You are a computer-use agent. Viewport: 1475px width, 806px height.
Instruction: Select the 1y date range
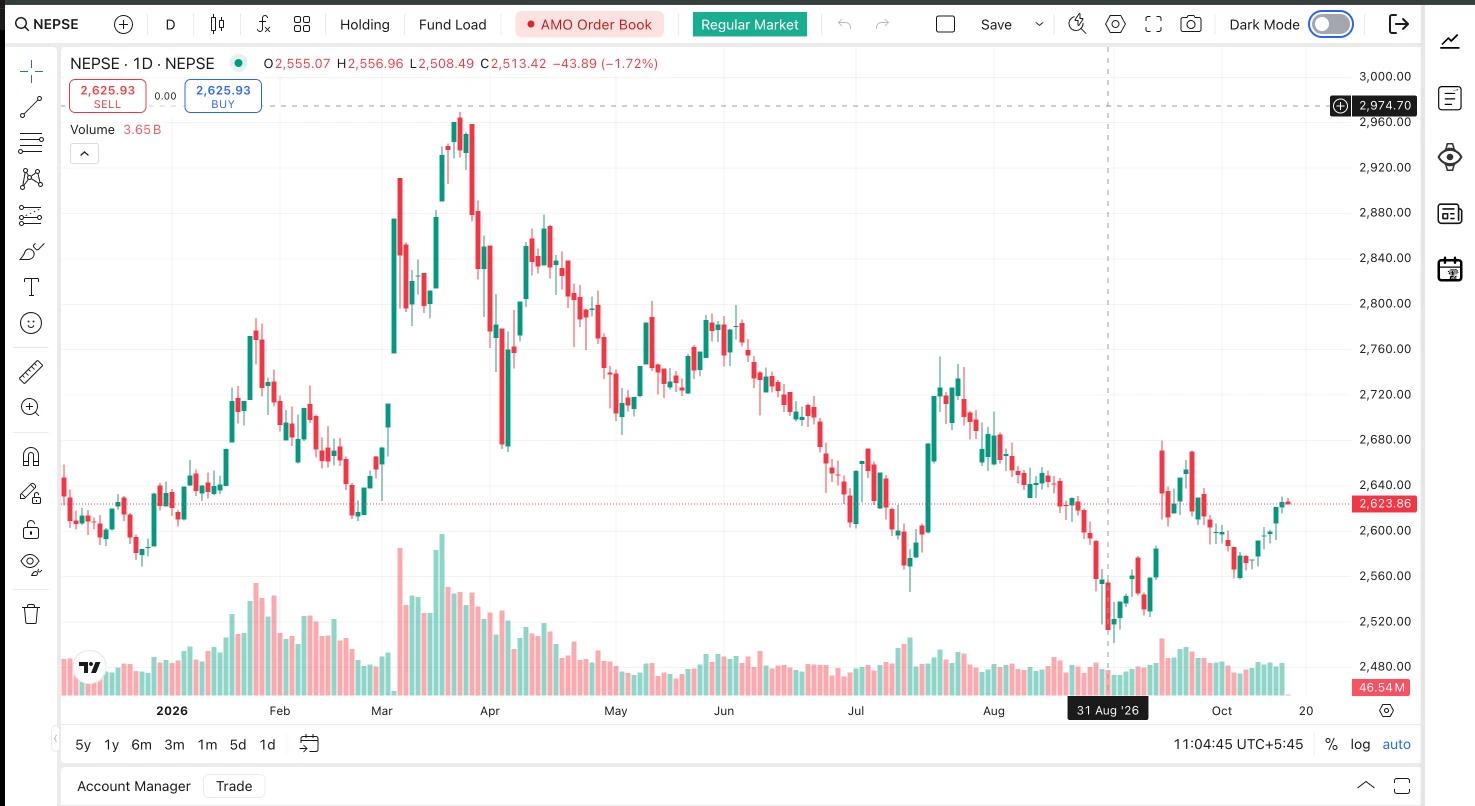pos(112,744)
